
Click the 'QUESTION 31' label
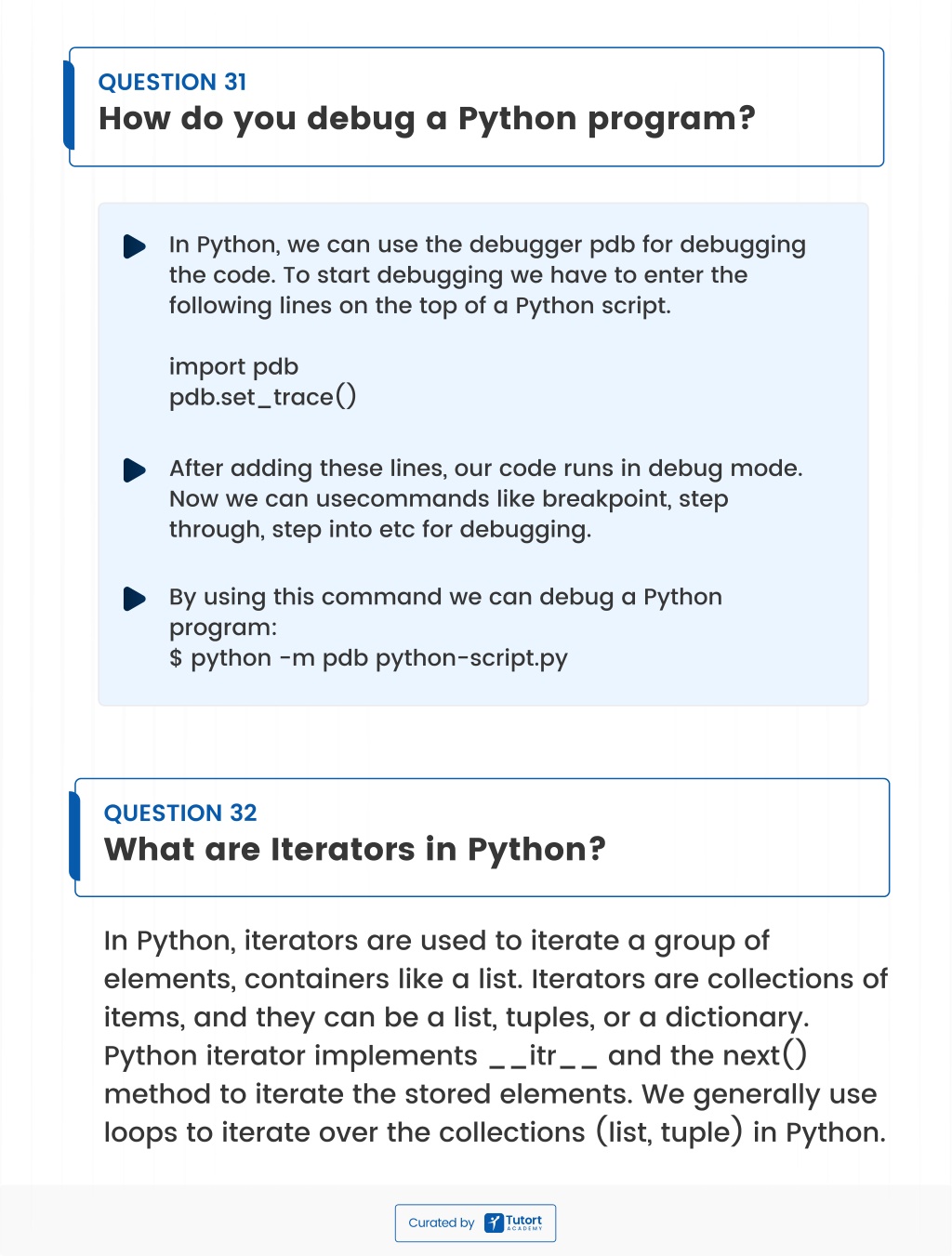coord(173,82)
